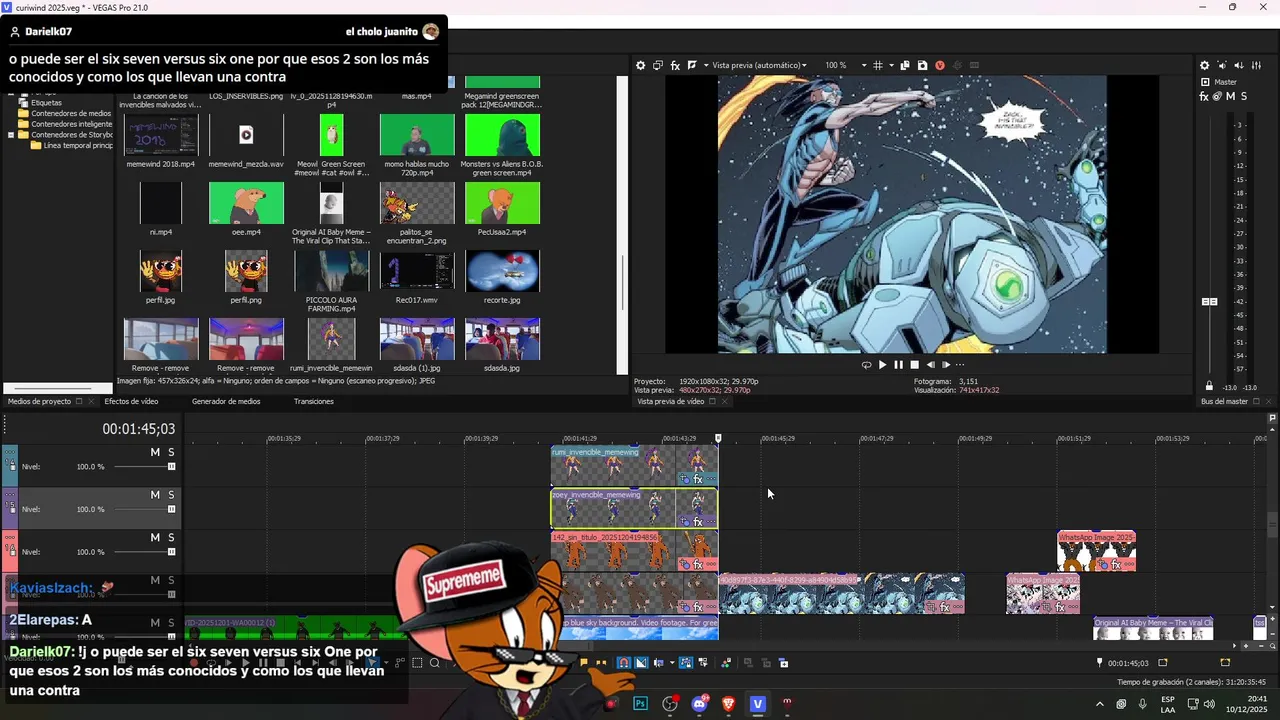Play preview from start button
This screenshot has height=720, width=1280.
click(882, 365)
